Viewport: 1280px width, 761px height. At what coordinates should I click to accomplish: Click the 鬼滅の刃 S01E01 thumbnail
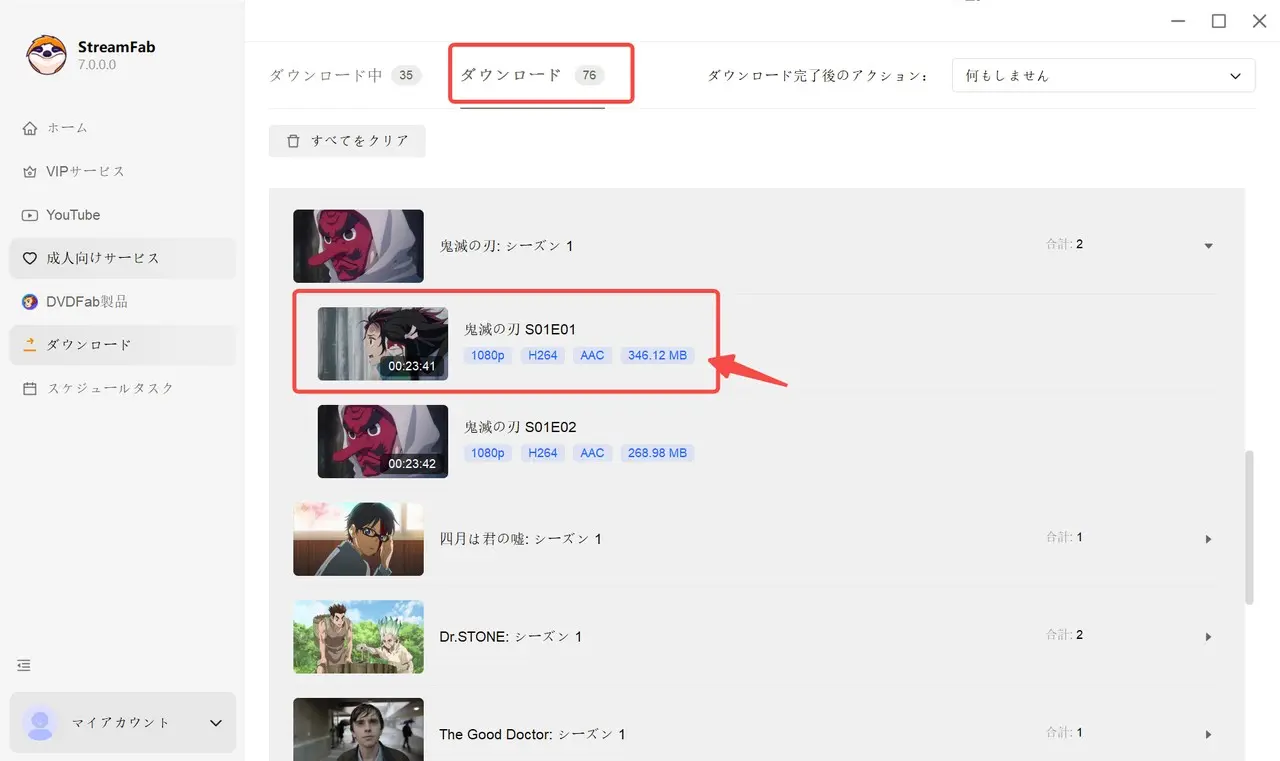383,344
